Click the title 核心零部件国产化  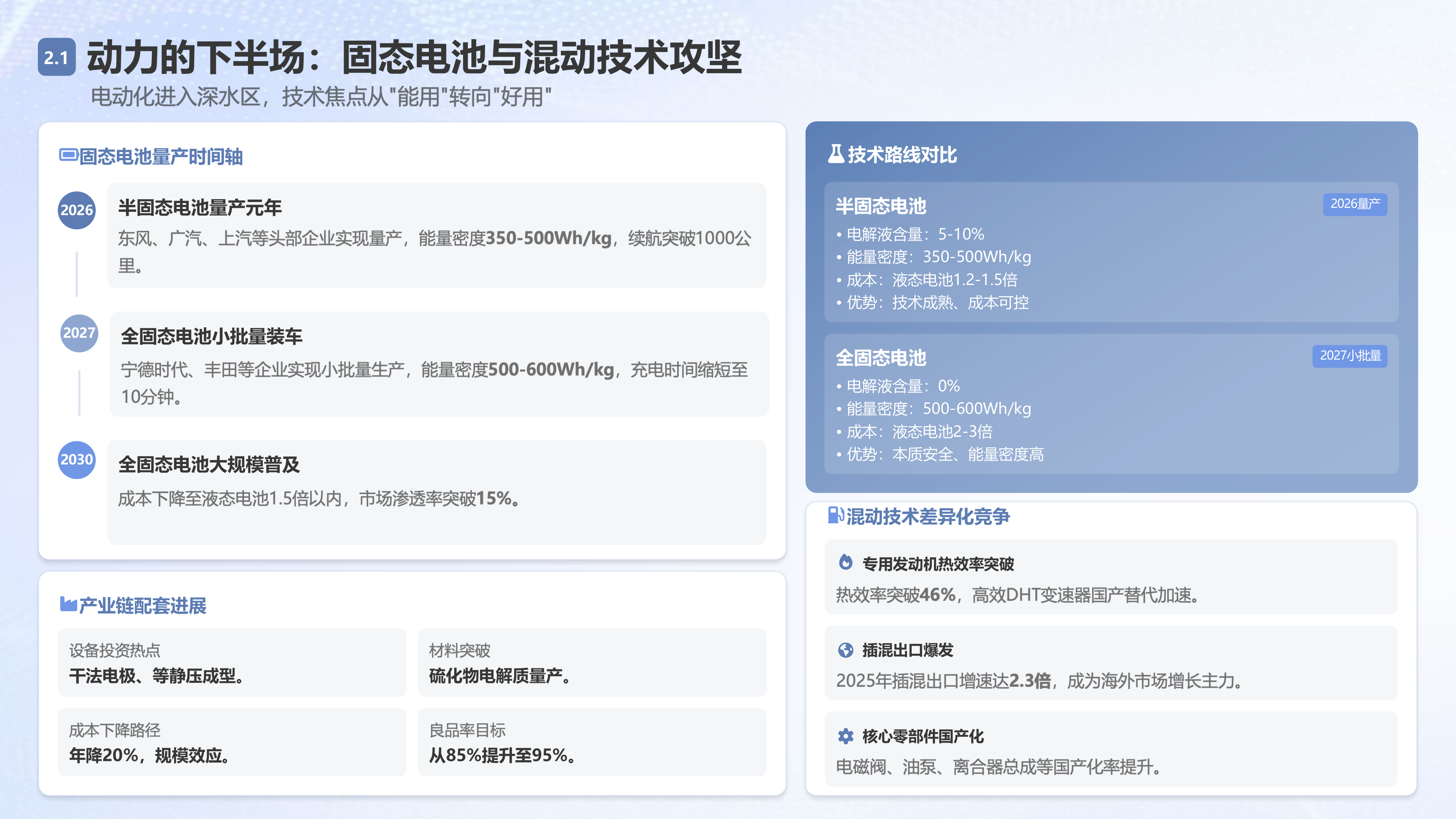[x=923, y=736]
